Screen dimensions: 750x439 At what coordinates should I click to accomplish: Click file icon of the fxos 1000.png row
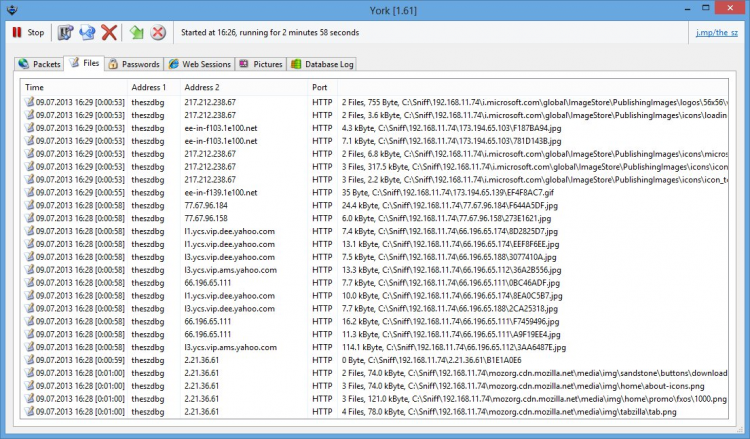coord(30,399)
